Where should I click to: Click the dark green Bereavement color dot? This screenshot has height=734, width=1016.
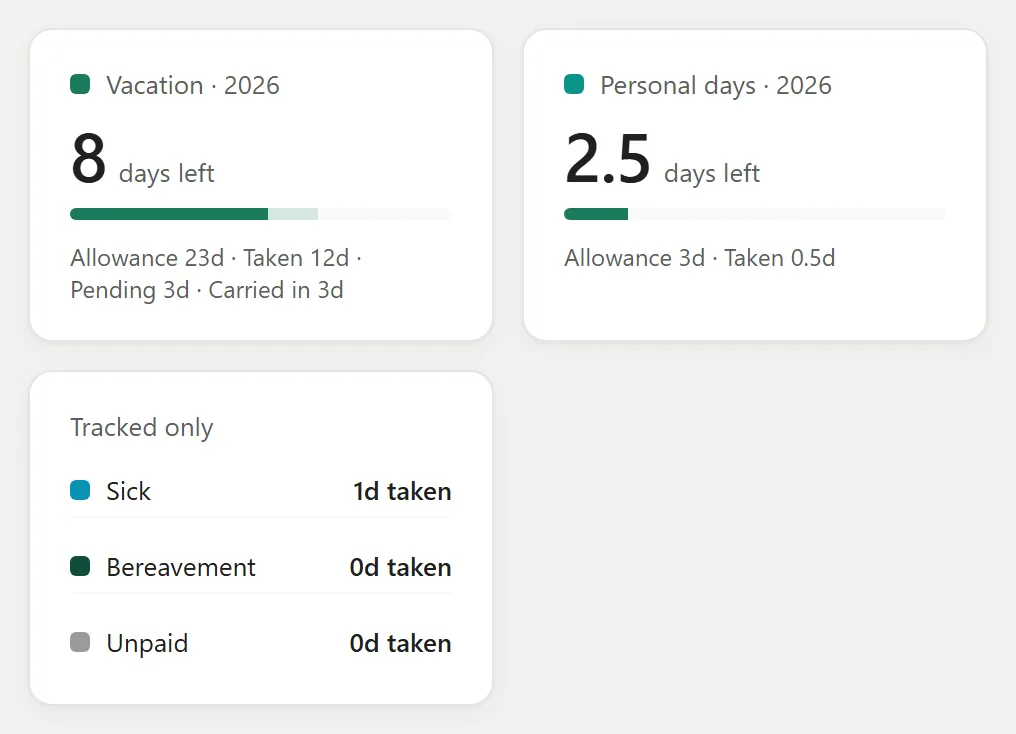(80, 566)
